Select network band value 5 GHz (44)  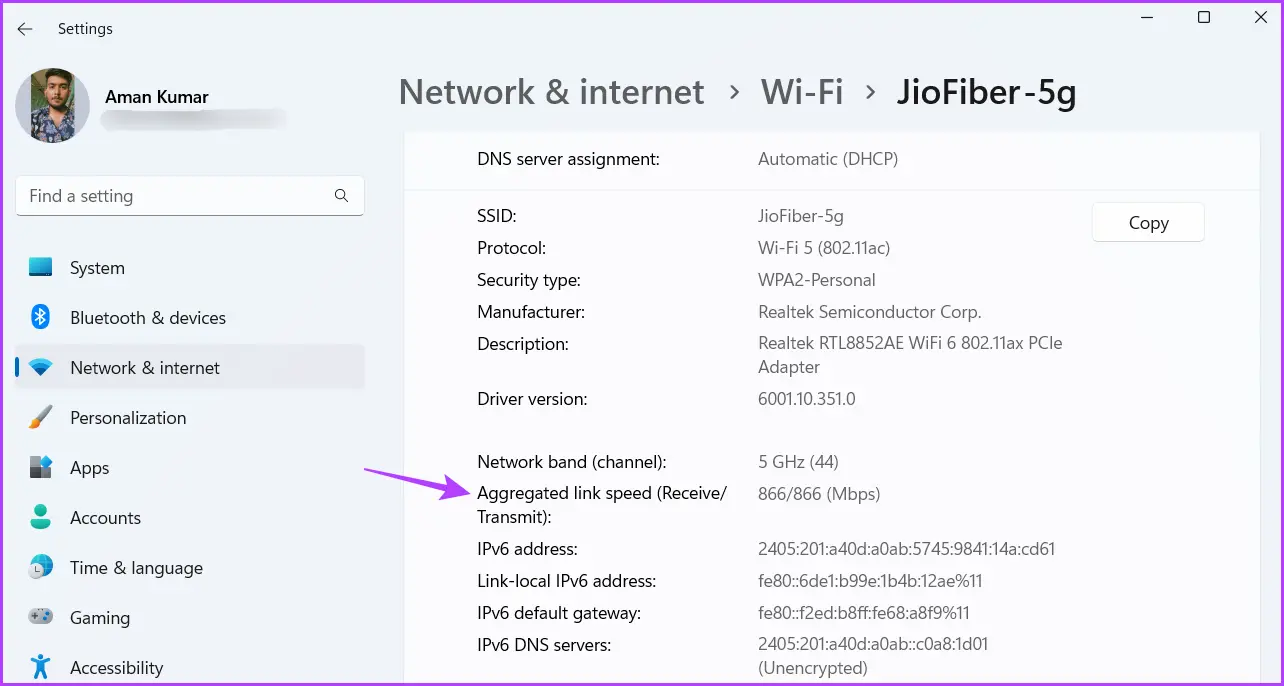pos(798,462)
